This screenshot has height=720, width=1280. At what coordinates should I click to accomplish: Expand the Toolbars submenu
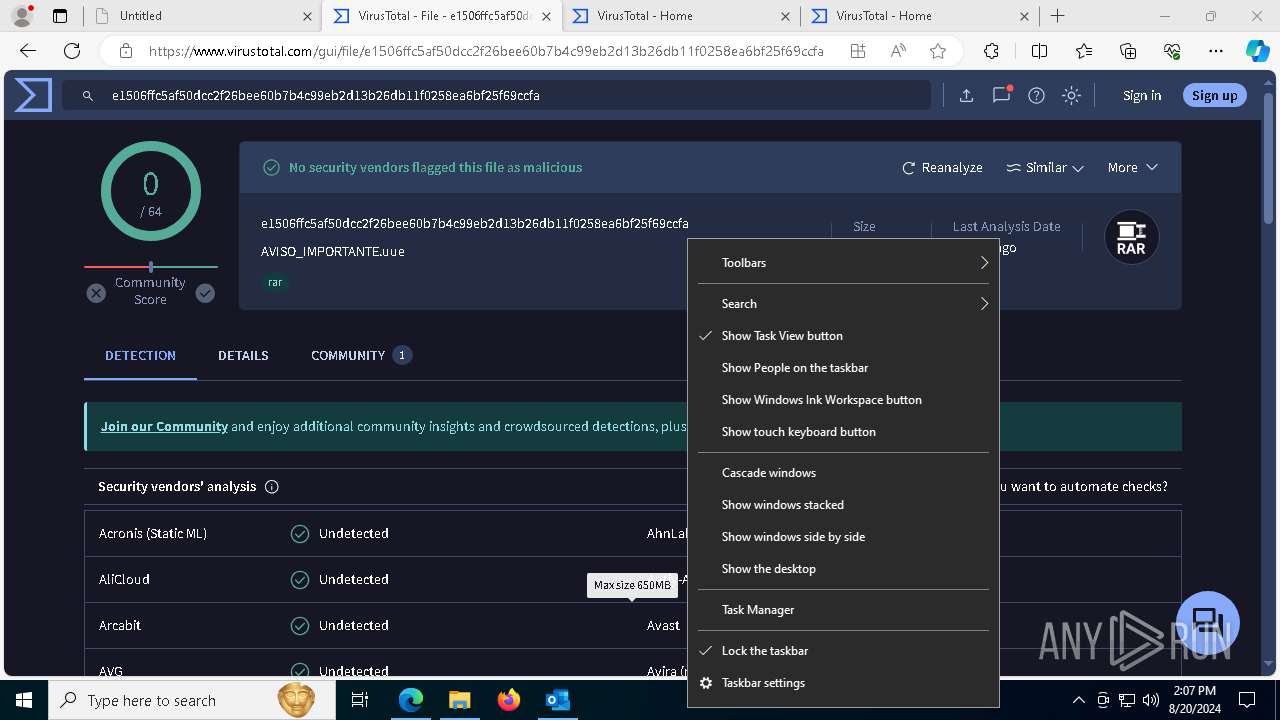pyautogui.click(x=843, y=263)
